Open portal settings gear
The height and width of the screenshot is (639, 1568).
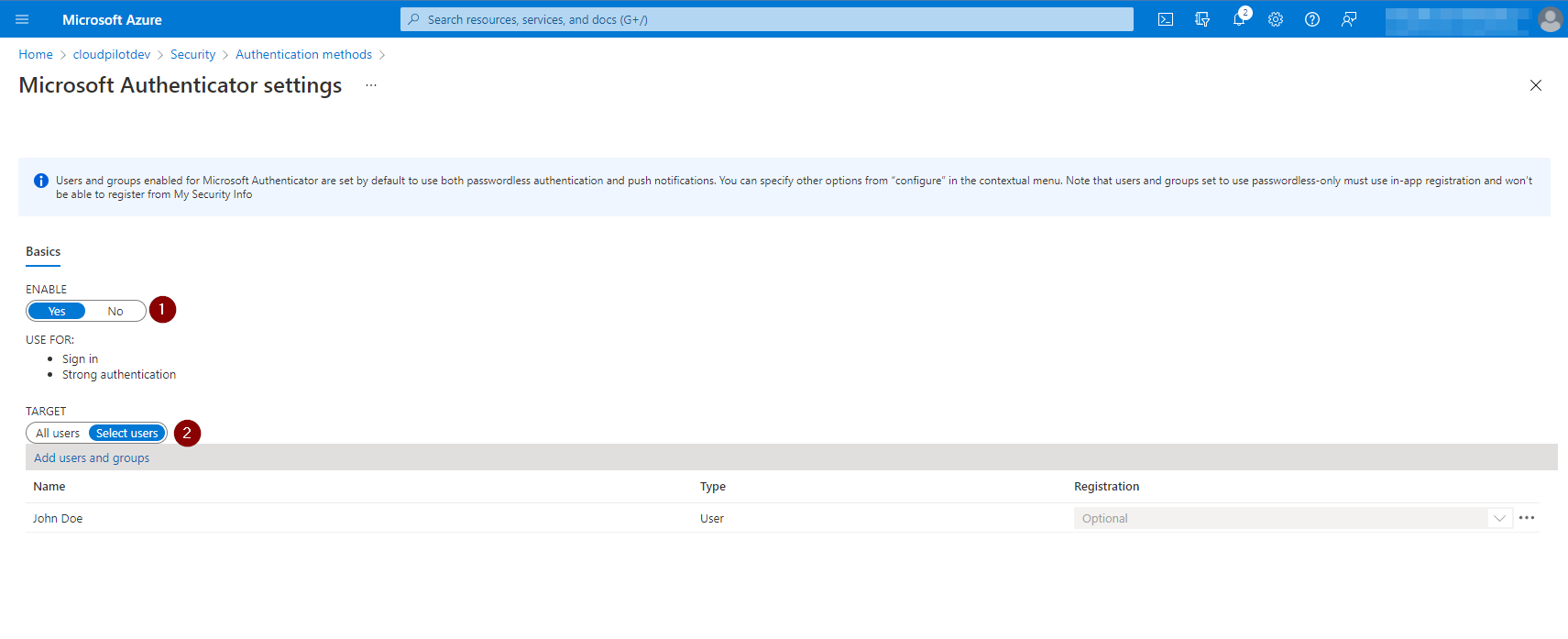(1276, 19)
